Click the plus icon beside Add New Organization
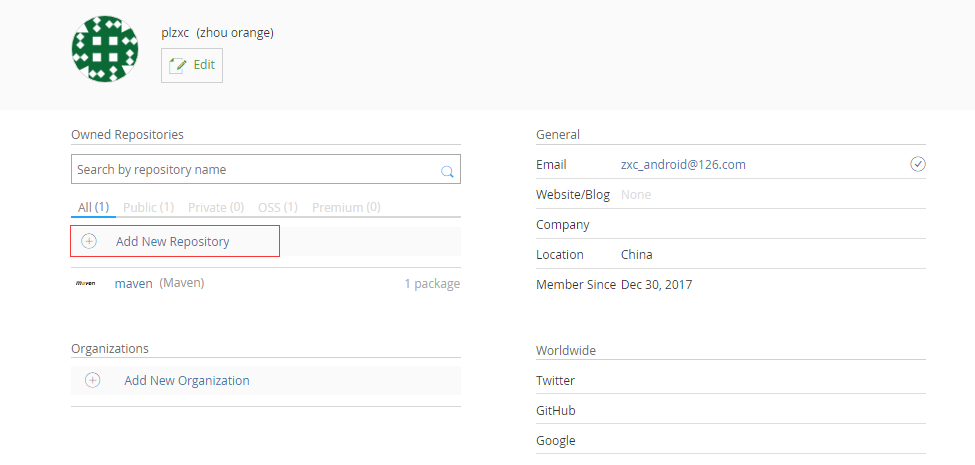The image size is (975, 465). (93, 380)
